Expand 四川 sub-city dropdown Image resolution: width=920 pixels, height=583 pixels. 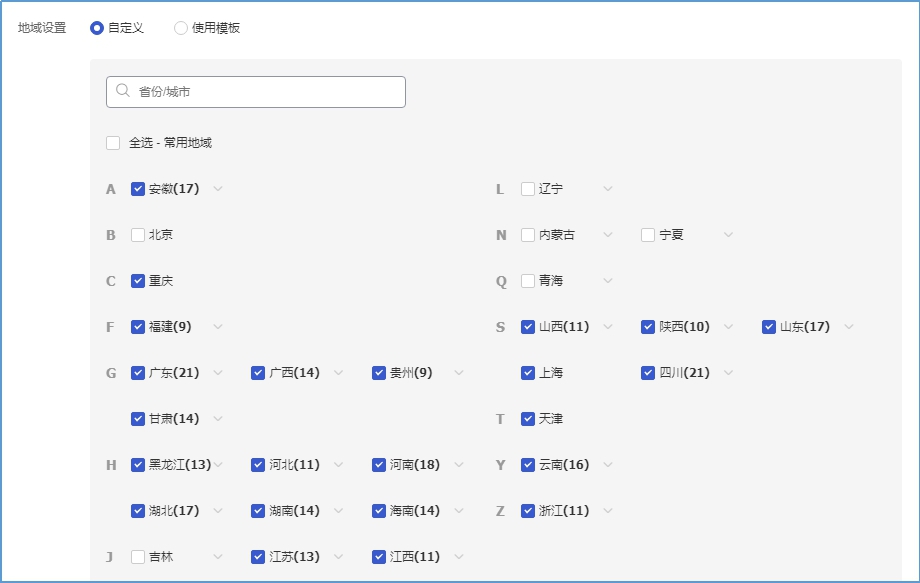point(728,373)
